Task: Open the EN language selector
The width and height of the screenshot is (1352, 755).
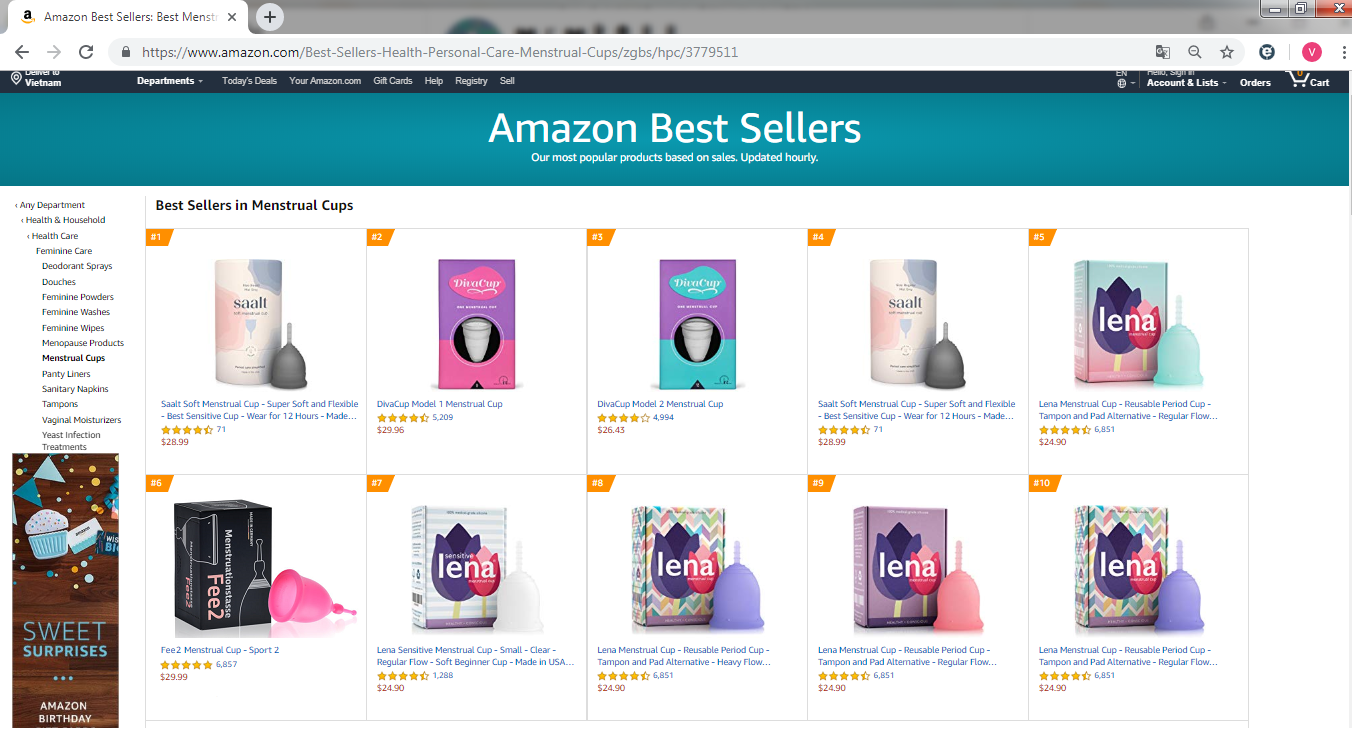Action: click(1122, 79)
